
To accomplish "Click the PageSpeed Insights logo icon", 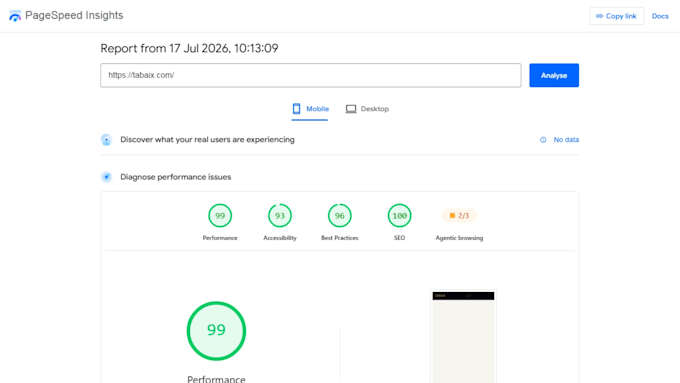I will click(x=15, y=16).
